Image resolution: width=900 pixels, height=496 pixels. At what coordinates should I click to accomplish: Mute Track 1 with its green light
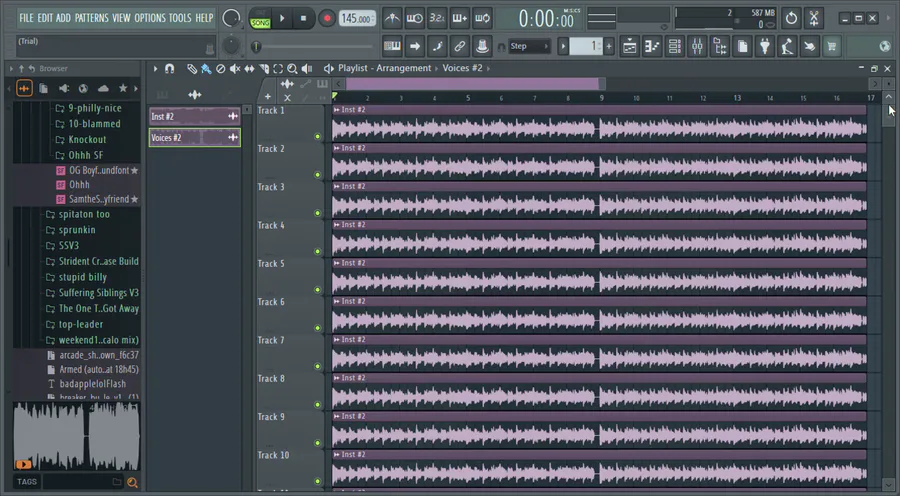click(317, 137)
